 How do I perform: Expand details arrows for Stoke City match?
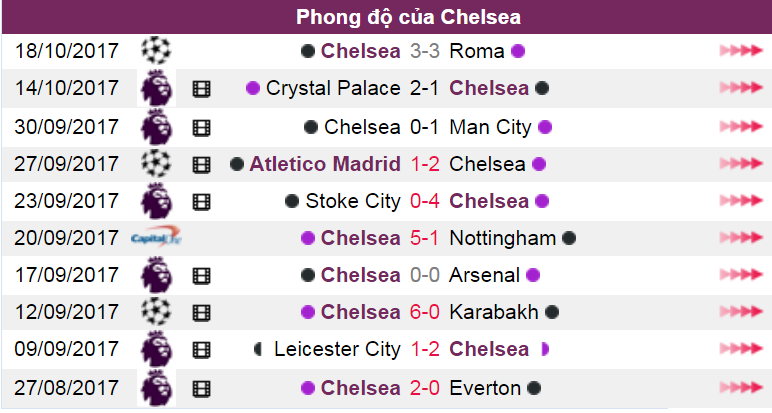pyautogui.click(x=741, y=200)
